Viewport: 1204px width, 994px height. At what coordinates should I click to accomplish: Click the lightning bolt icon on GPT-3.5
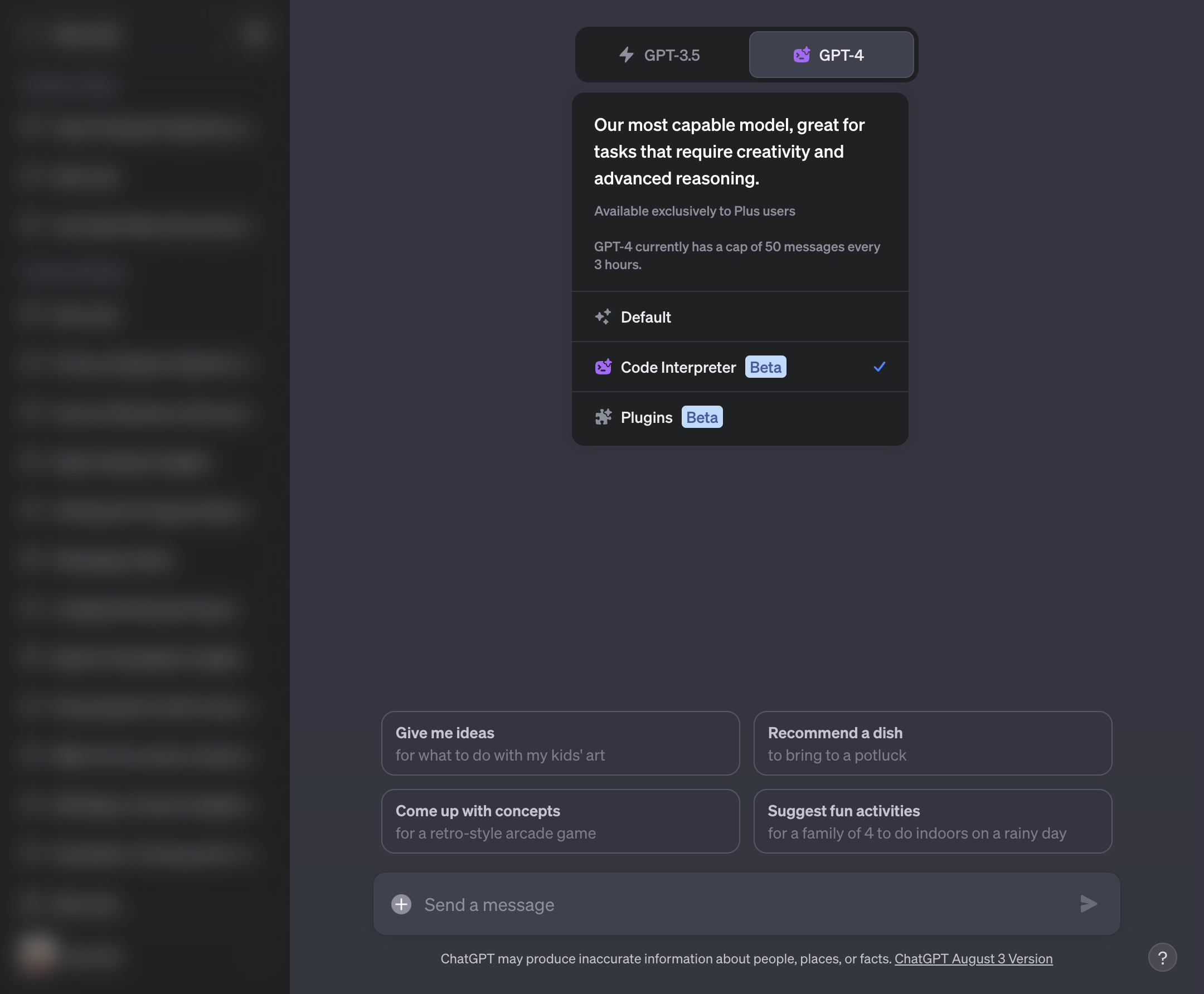[x=627, y=55]
